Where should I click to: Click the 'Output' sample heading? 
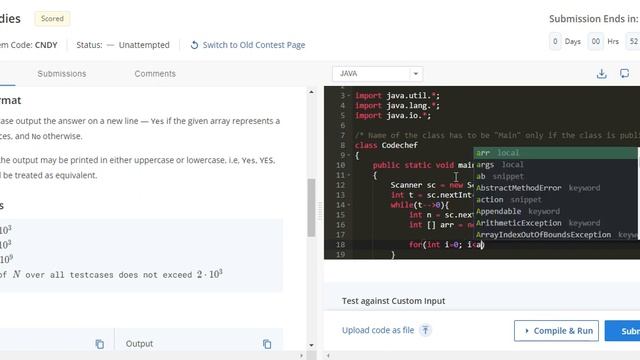point(139,344)
